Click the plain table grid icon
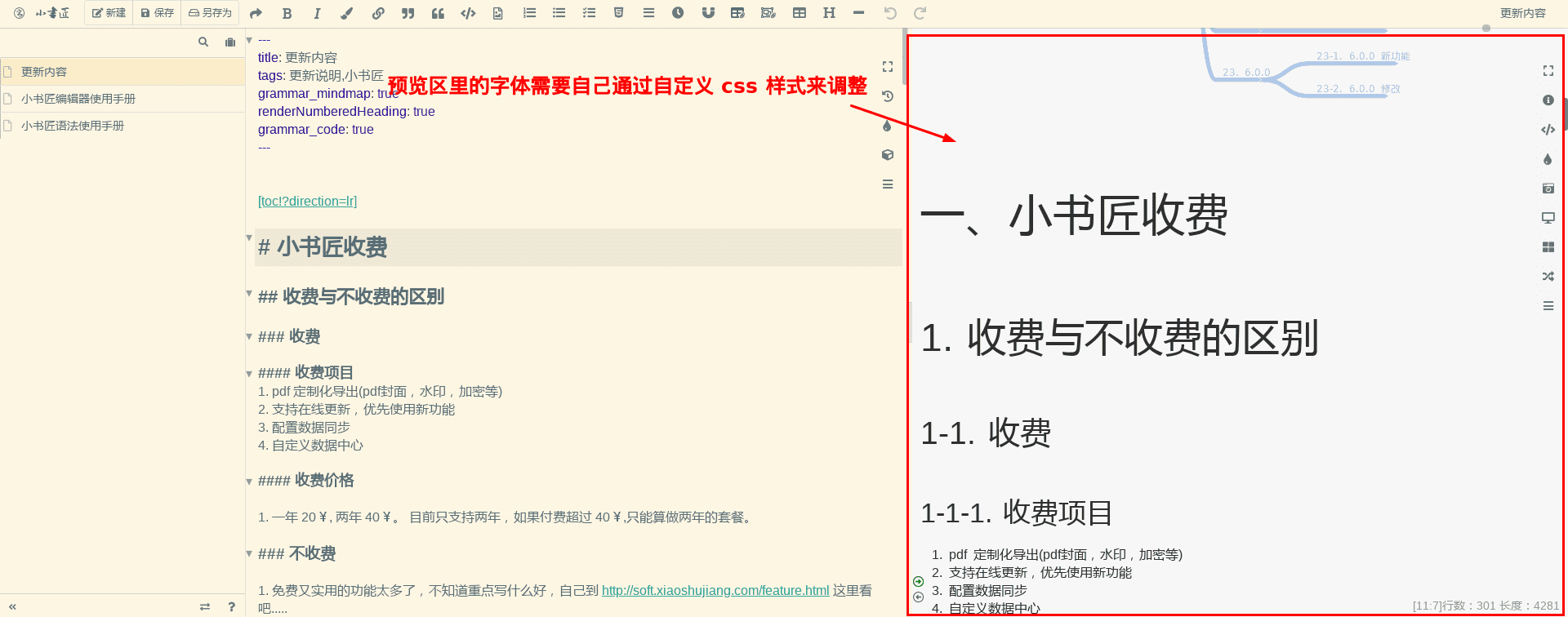The height and width of the screenshot is (617, 1568). pyautogui.click(x=800, y=13)
